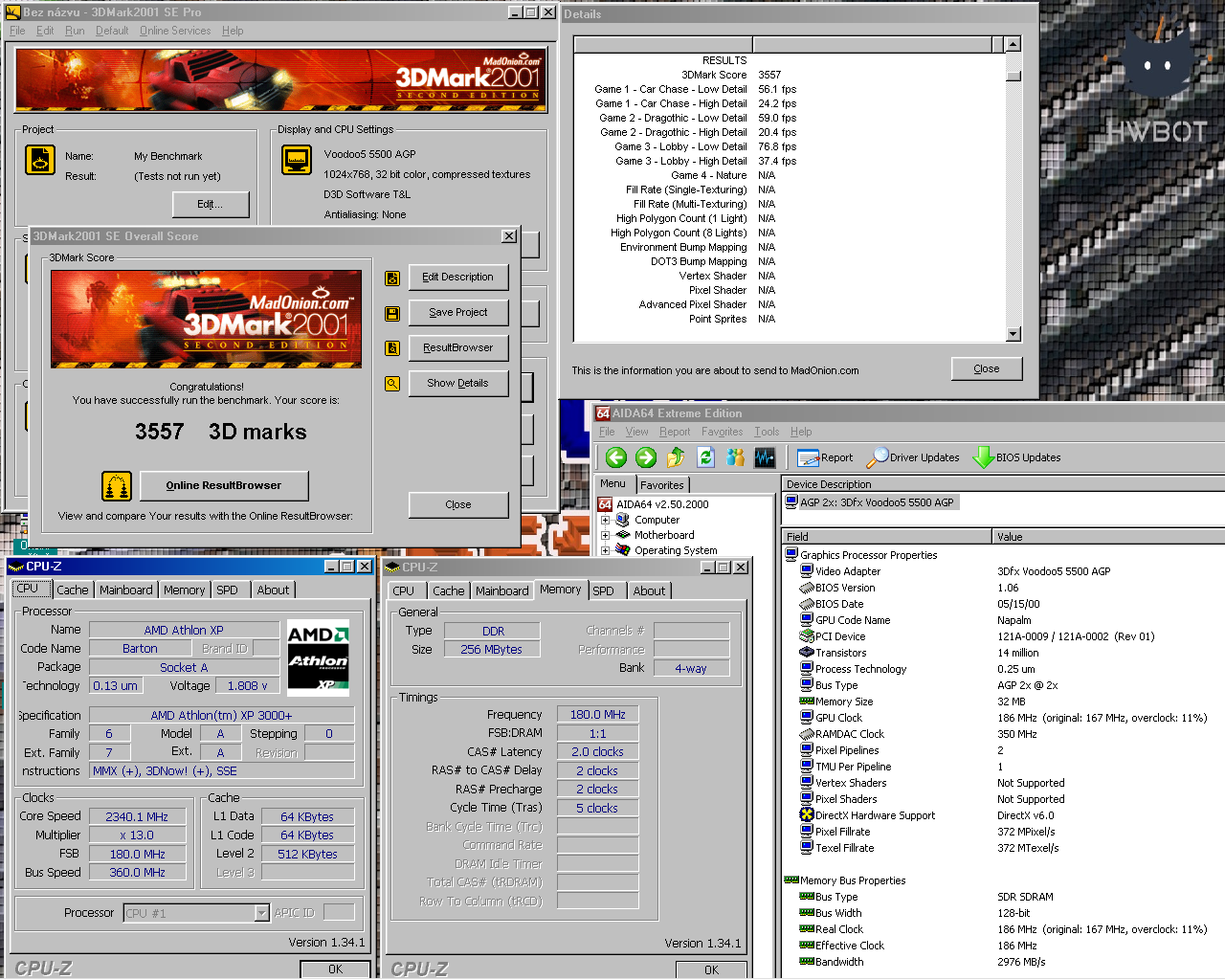Click the Show Details button
Viewport: 1225px width, 980px height.
click(x=458, y=384)
